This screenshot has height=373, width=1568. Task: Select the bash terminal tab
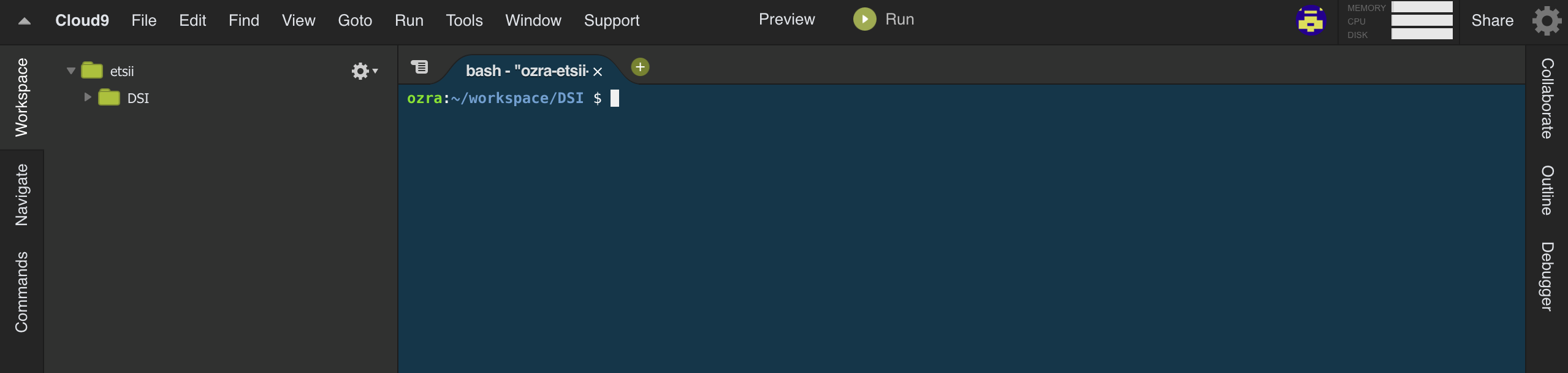[x=526, y=71]
